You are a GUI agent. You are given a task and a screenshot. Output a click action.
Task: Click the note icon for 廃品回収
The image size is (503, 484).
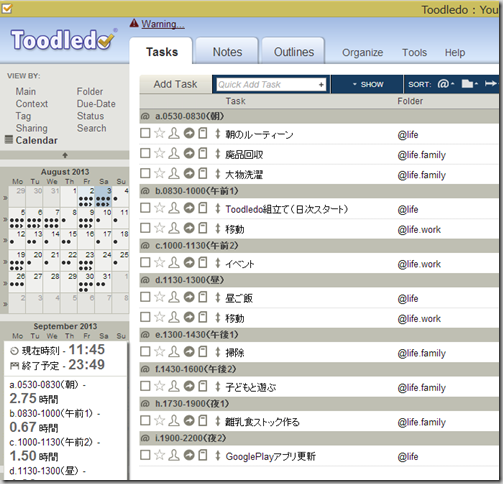pyautogui.click(x=203, y=153)
